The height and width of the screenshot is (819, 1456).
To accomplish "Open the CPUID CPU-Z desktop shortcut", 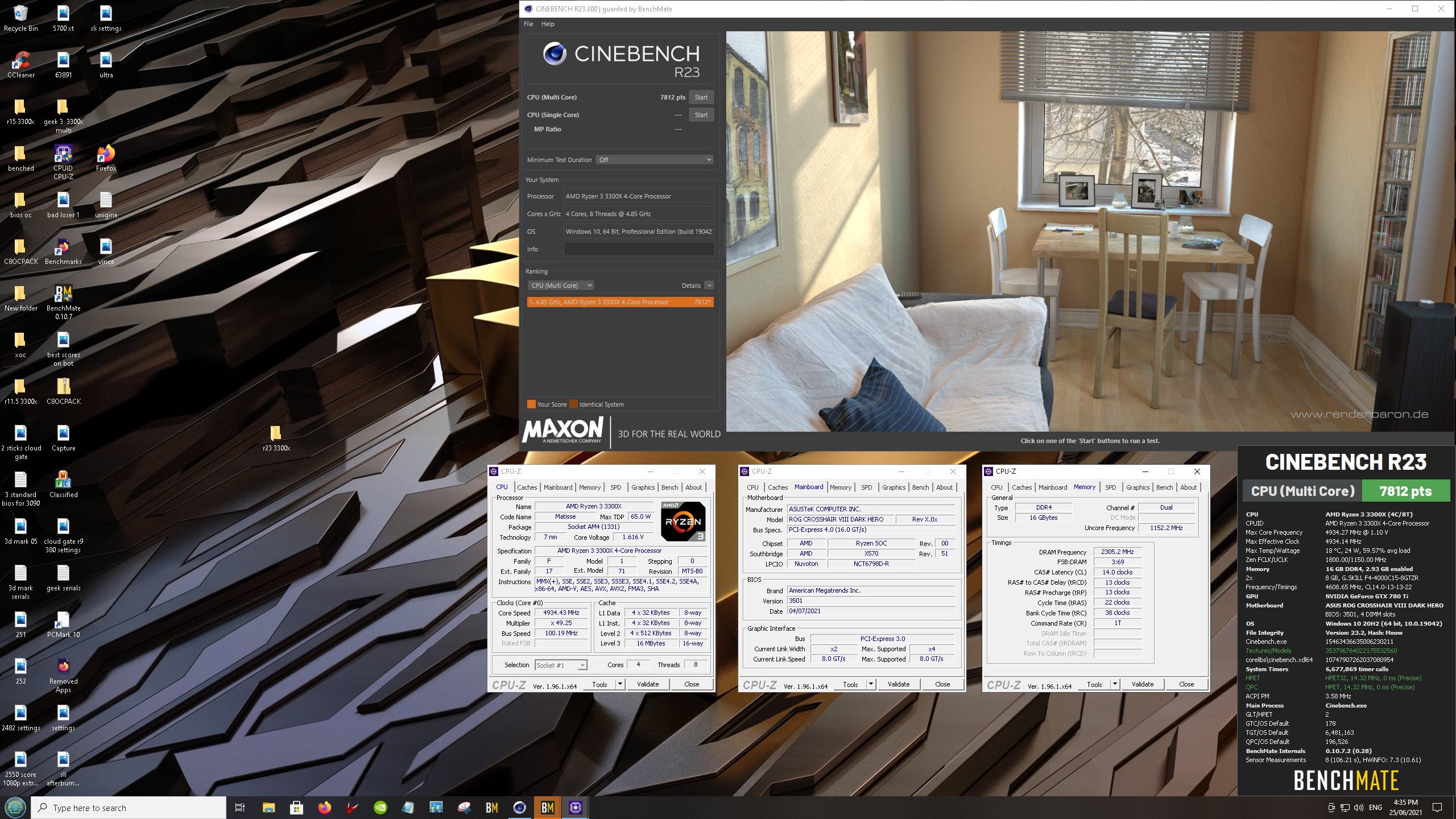I will [x=63, y=162].
